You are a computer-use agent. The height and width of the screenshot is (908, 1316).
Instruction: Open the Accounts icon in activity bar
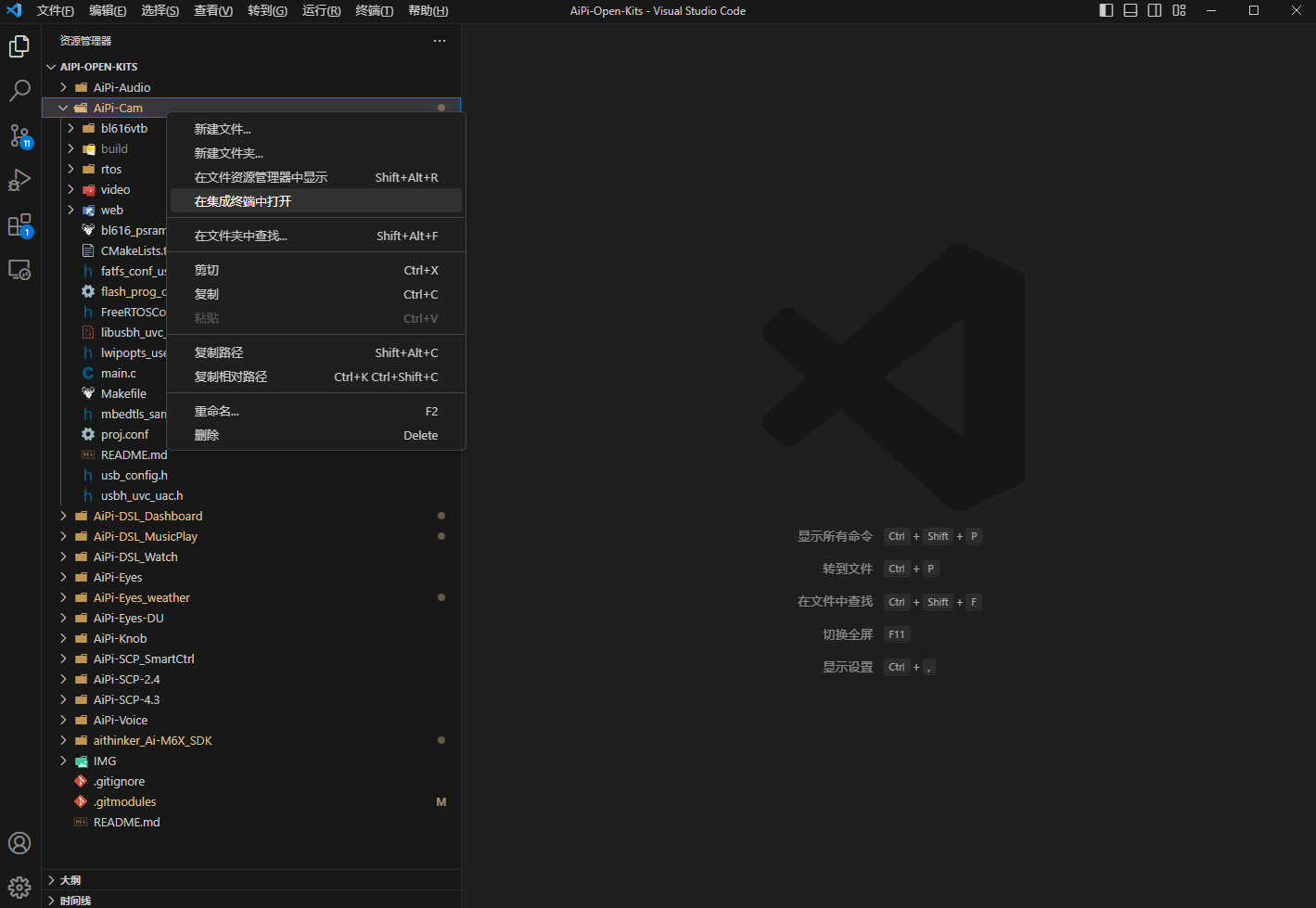[19, 843]
